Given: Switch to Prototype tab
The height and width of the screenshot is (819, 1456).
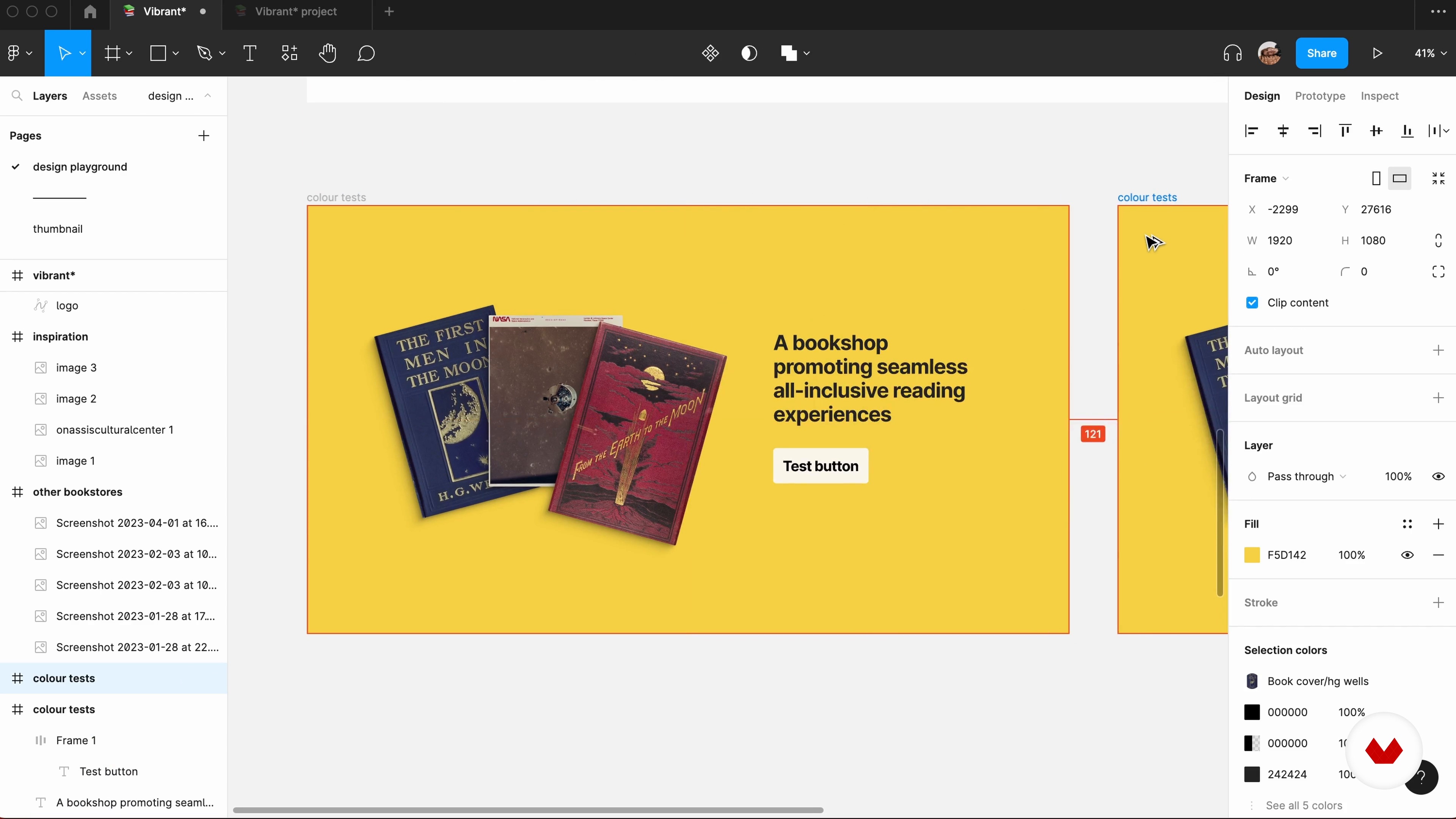Looking at the screenshot, I should coord(1320,96).
